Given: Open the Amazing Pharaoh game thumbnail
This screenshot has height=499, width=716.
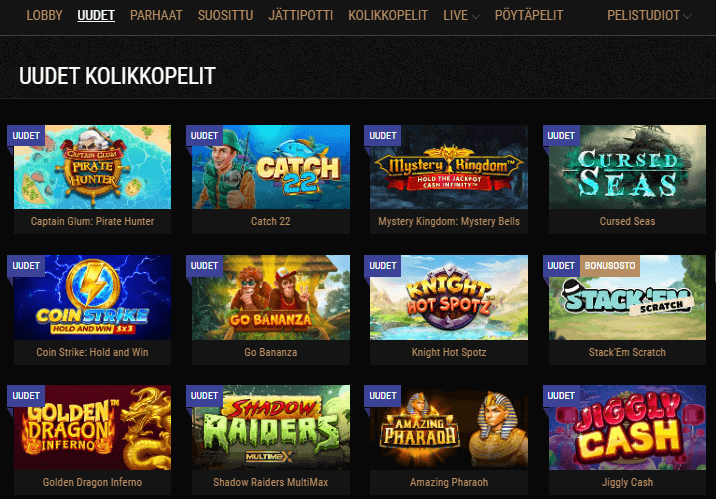Looking at the screenshot, I should coord(449,428).
